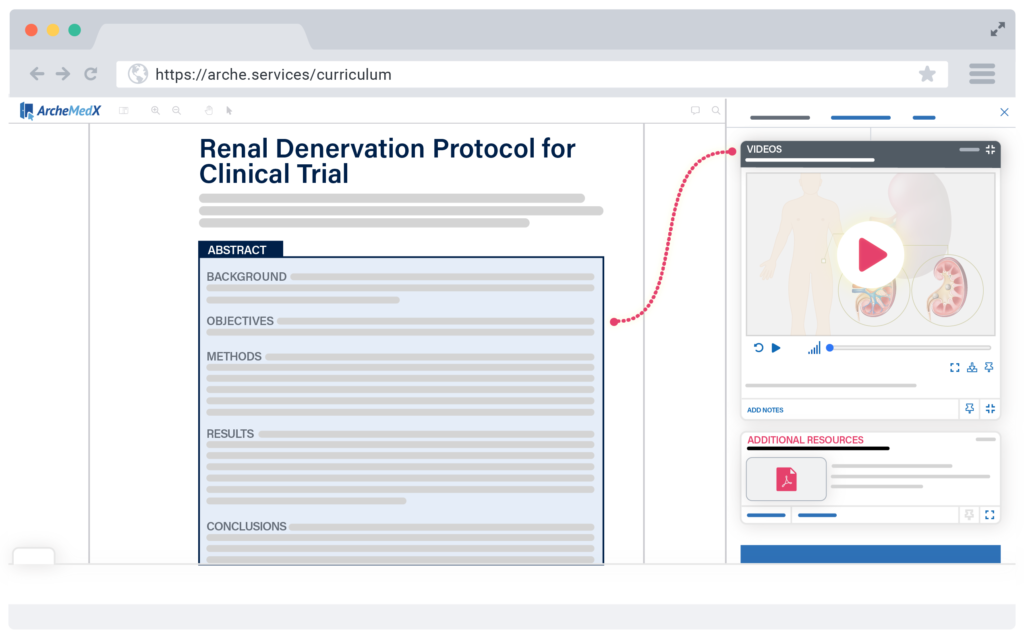Click the page layout icon beside the logo
Screen dimensions: 1024x638
click(123, 110)
